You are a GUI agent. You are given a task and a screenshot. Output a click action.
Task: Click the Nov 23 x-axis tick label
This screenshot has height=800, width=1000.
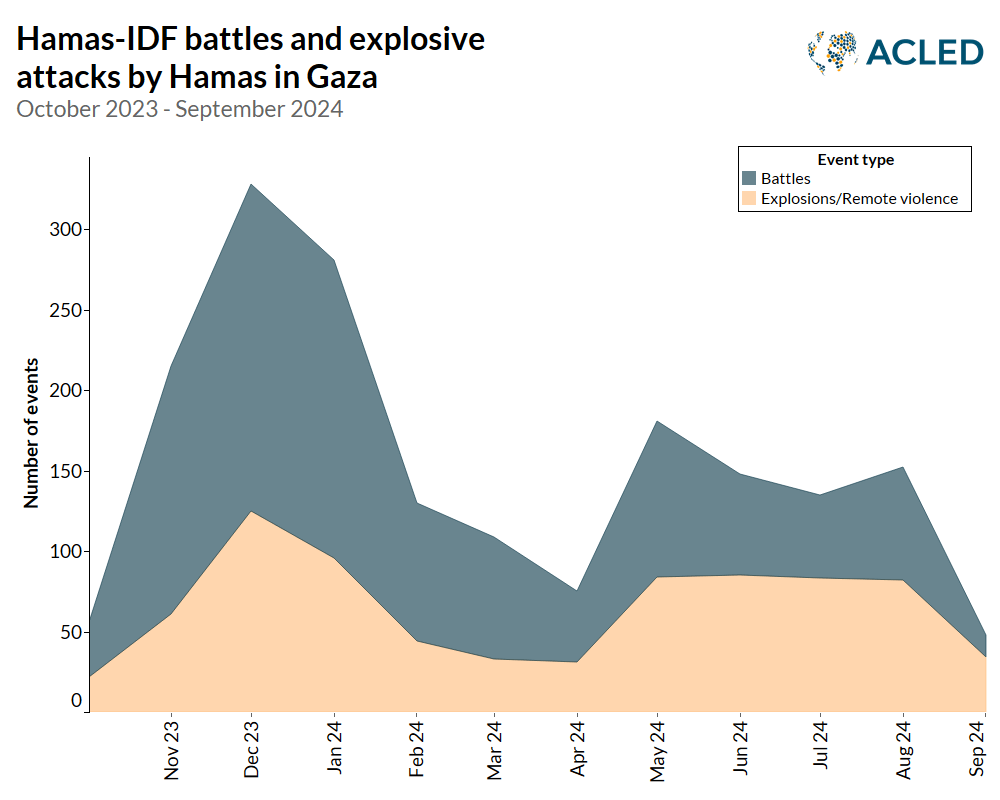tap(171, 751)
